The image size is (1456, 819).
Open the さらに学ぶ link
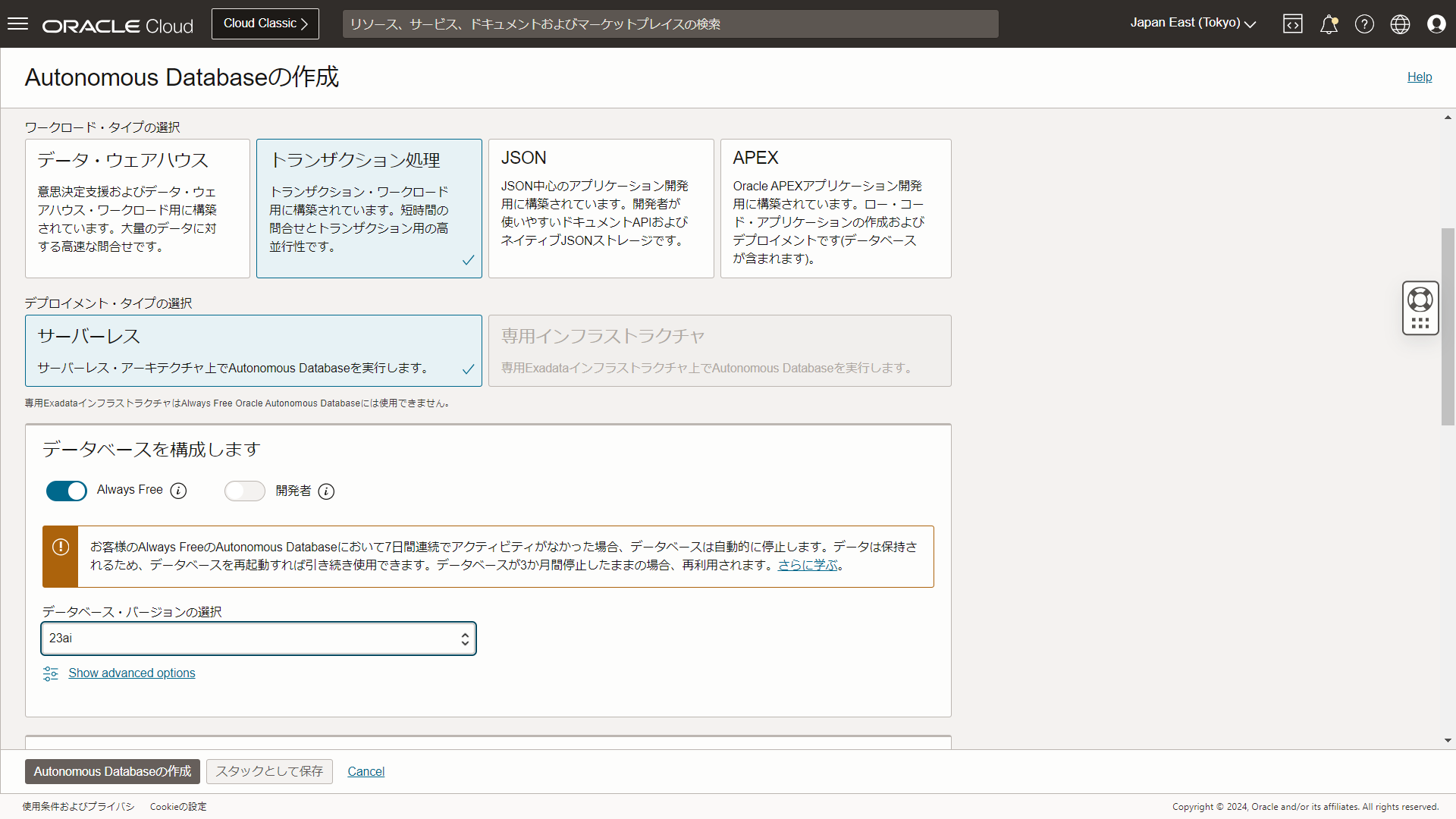tap(808, 564)
